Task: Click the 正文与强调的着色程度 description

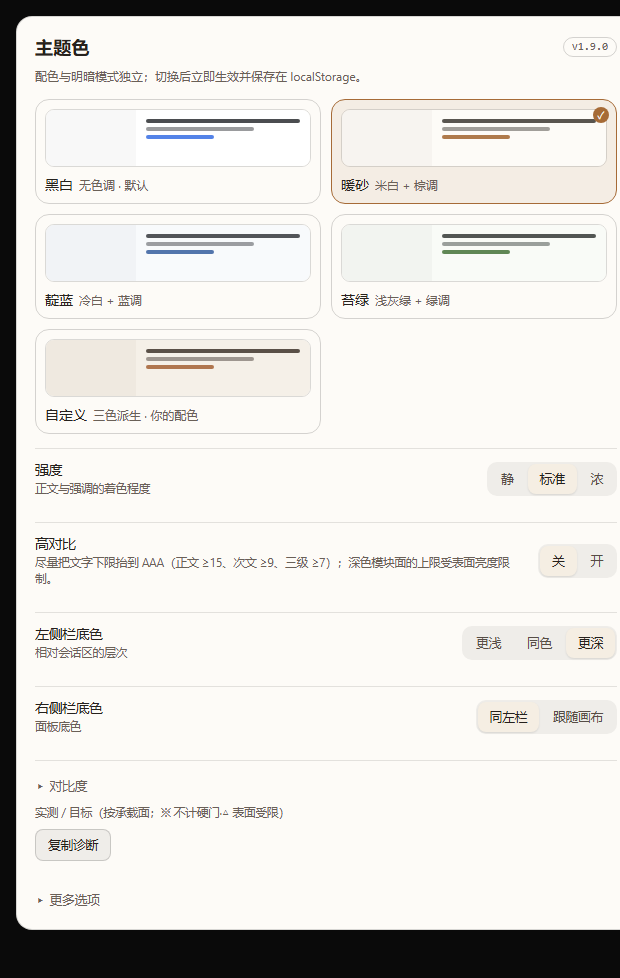Action: click(92, 488)
